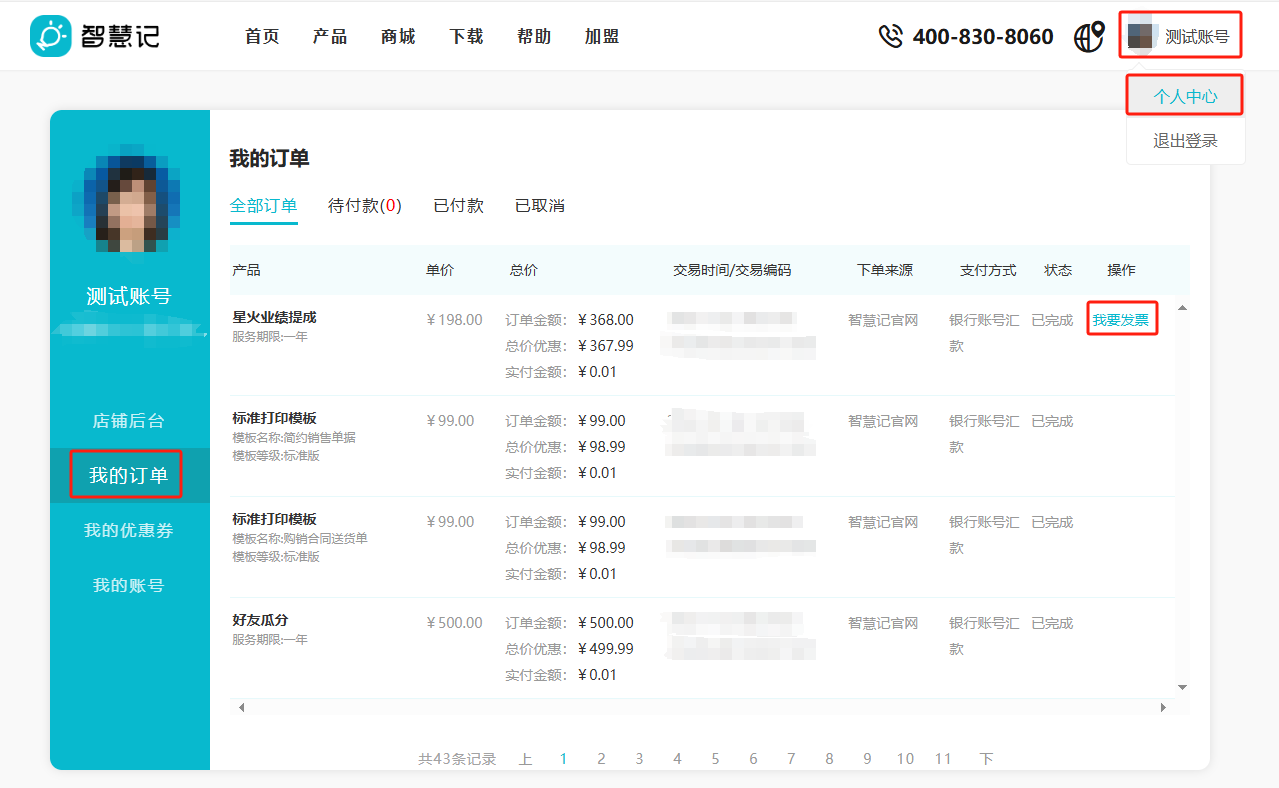
Task: Go to 首页 in top navigation
Action: click(x=262, y=37)
